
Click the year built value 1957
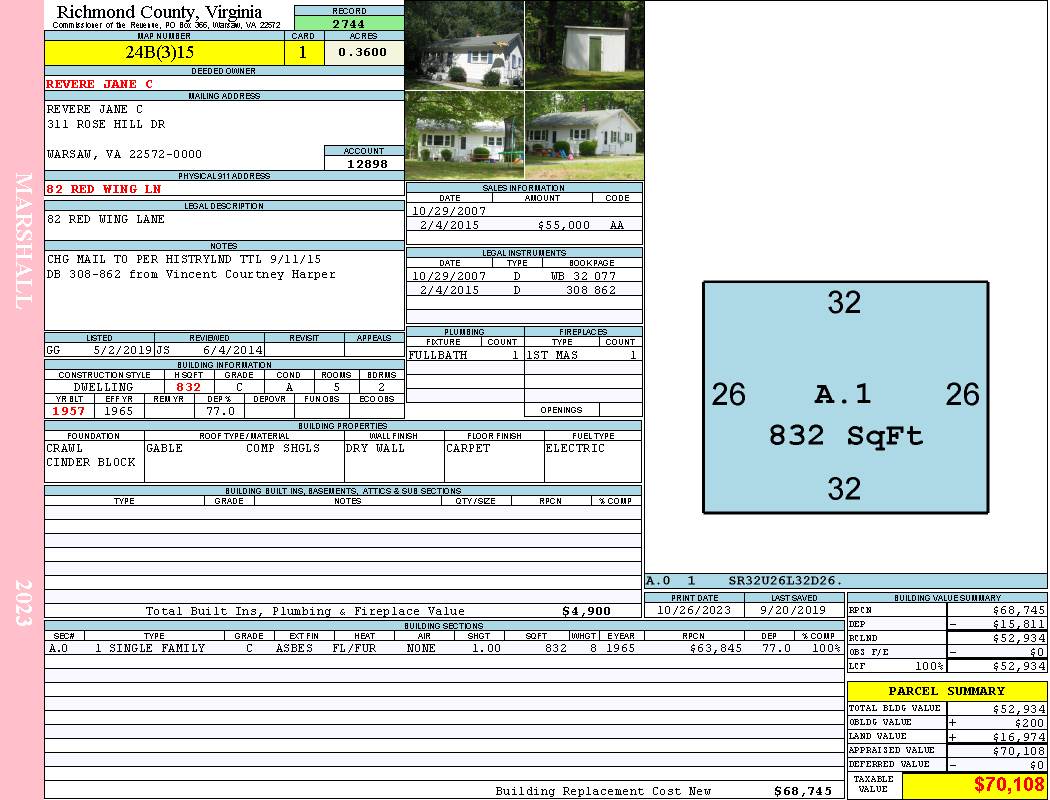69,411
